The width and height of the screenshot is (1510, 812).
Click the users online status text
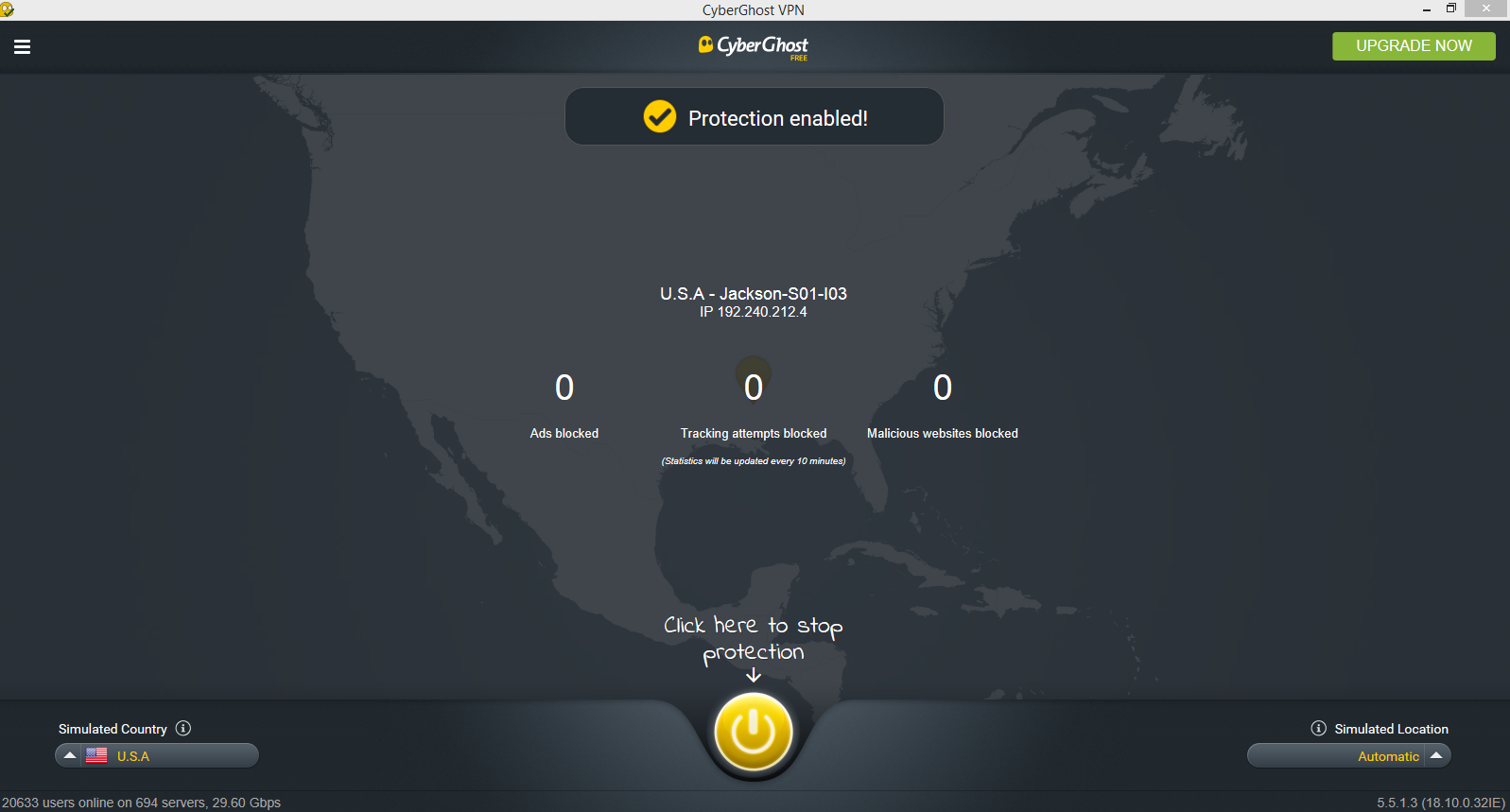[142, 803]
